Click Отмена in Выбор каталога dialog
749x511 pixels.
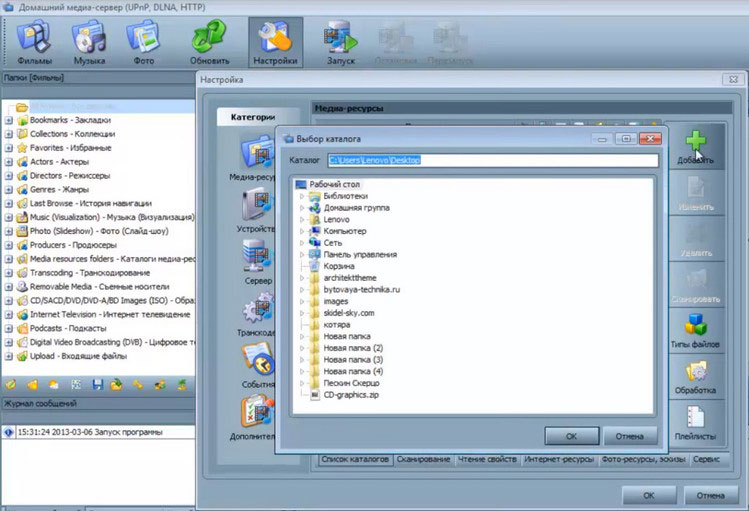pyautogui.click(x=630, y=436)
